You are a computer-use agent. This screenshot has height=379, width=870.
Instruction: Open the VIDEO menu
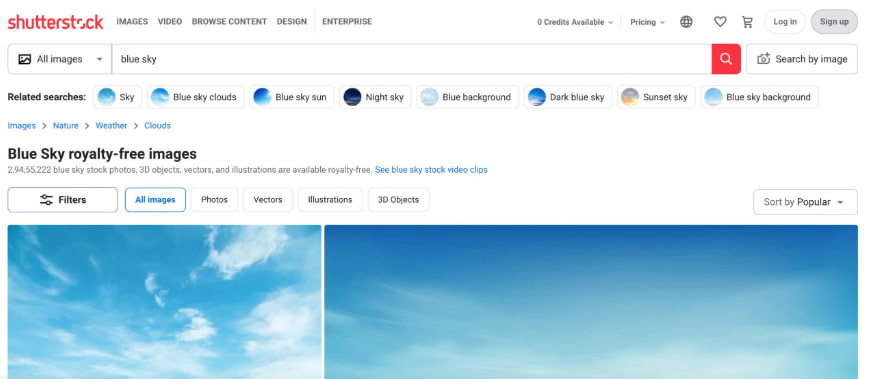(x=170, y=22)
